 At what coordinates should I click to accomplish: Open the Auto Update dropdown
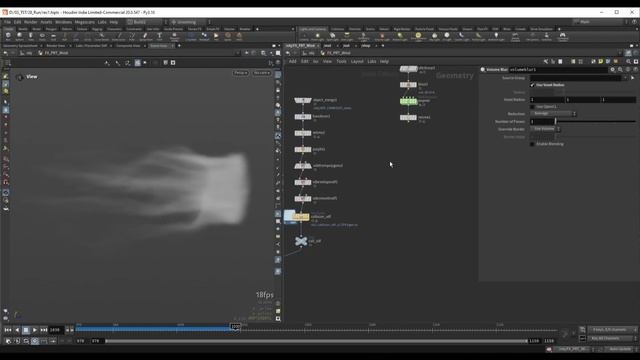(x=621, y=349)
